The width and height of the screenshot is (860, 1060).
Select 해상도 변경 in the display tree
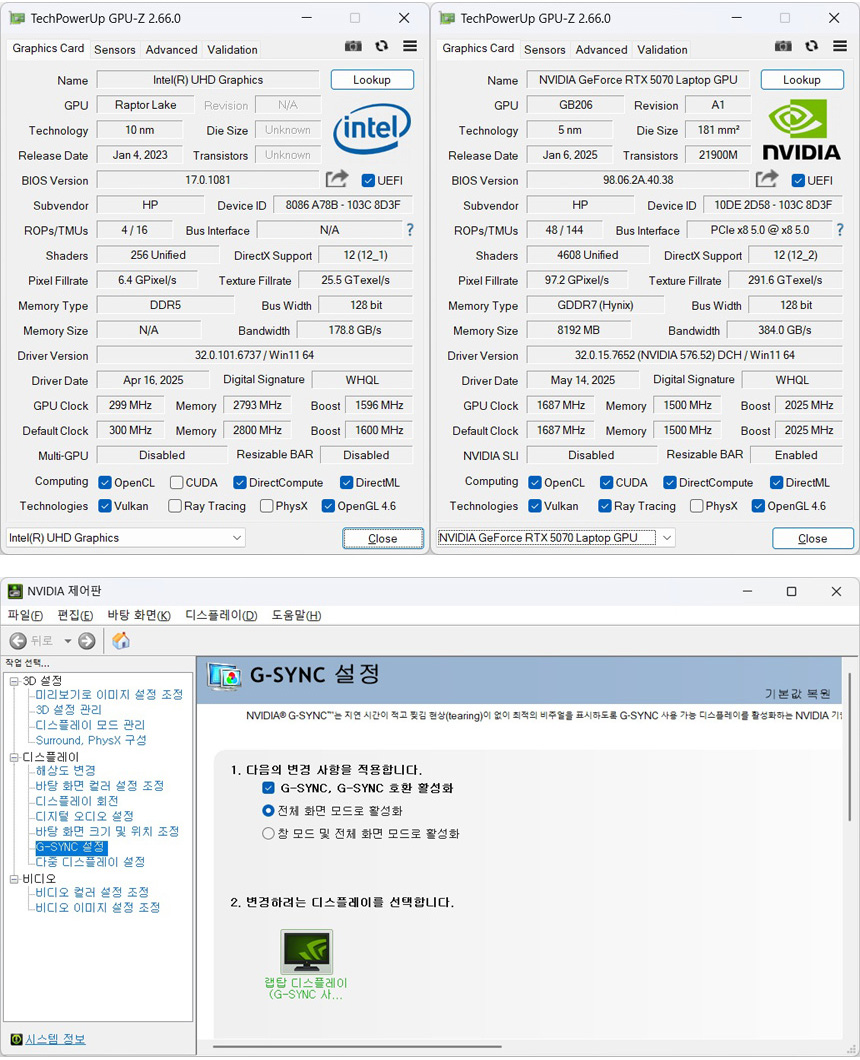pos(66,771)
